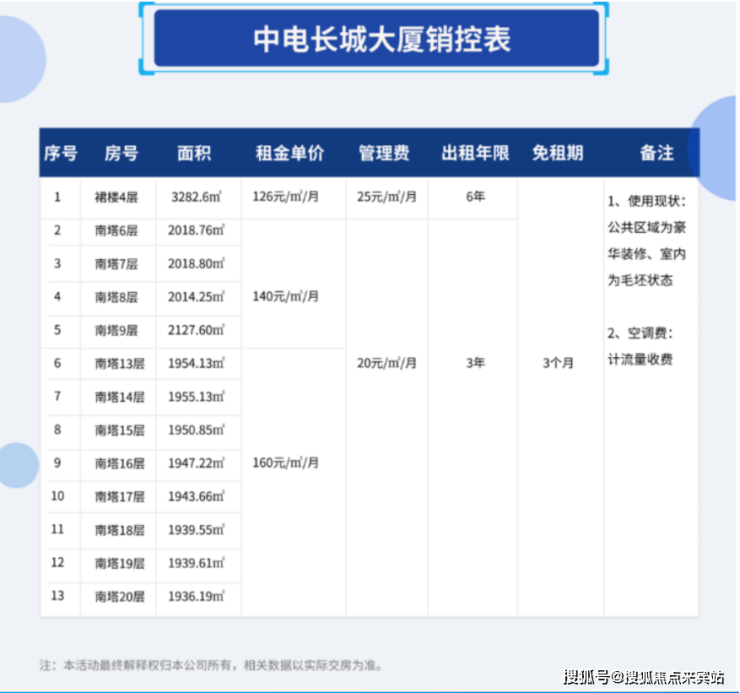
Task: Click the 南塔19层 room cell
Action: [x=119, y=564]
